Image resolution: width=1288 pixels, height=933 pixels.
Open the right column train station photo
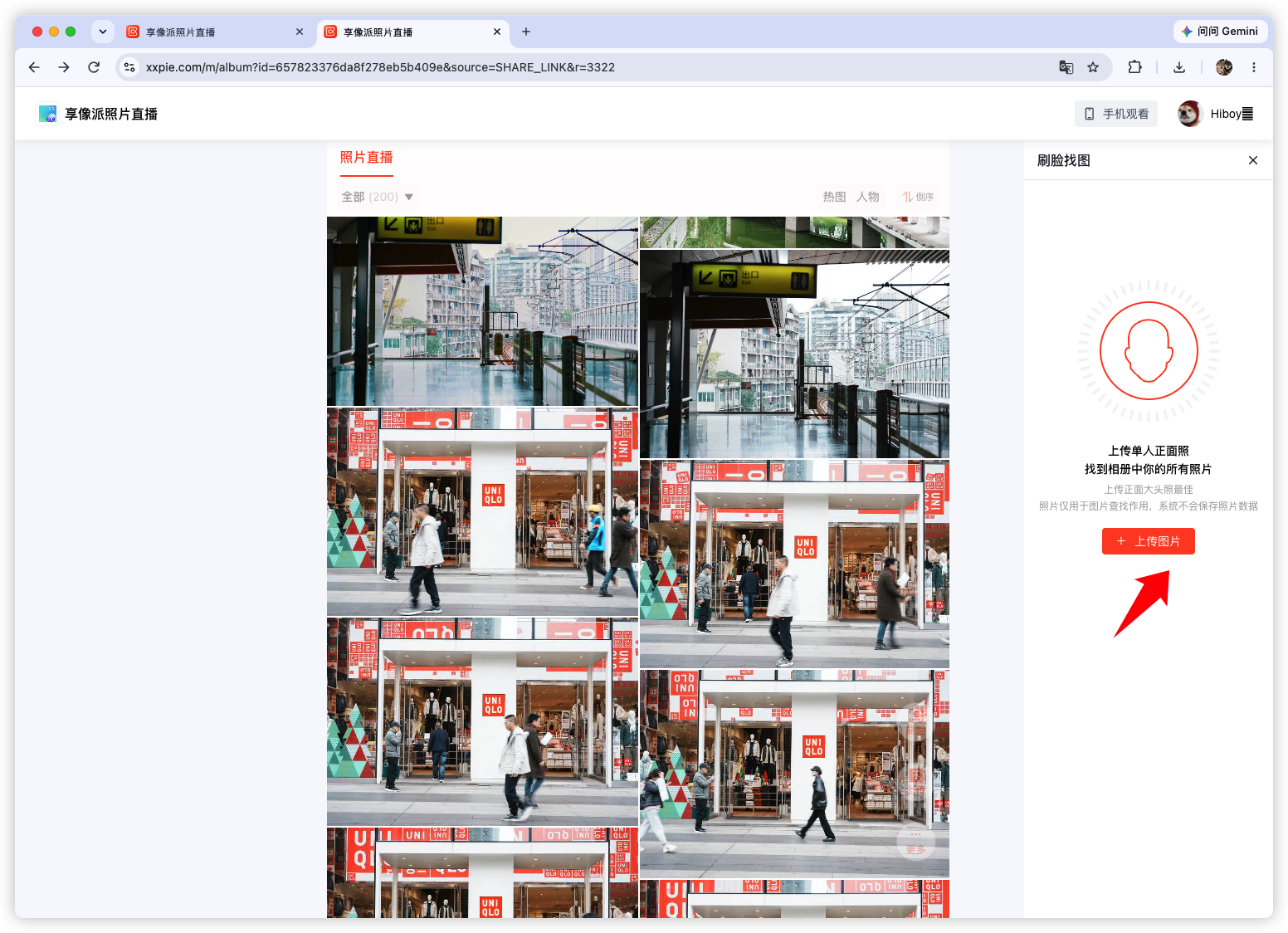[x=794, y=354]
